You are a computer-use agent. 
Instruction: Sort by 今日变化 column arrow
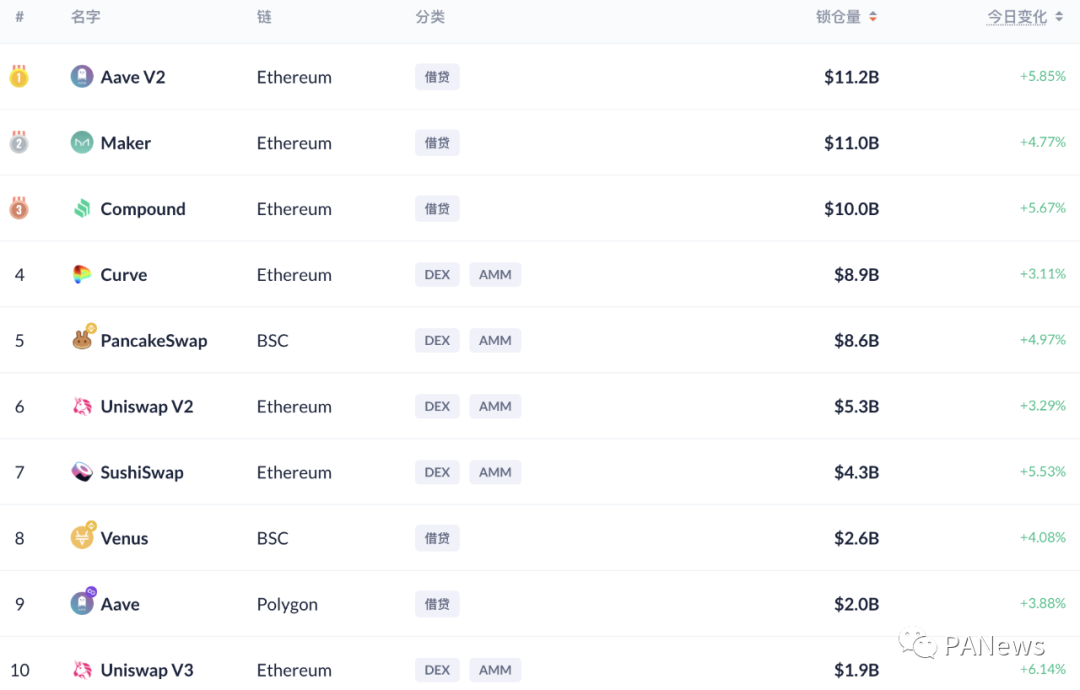coord(1059,17)
